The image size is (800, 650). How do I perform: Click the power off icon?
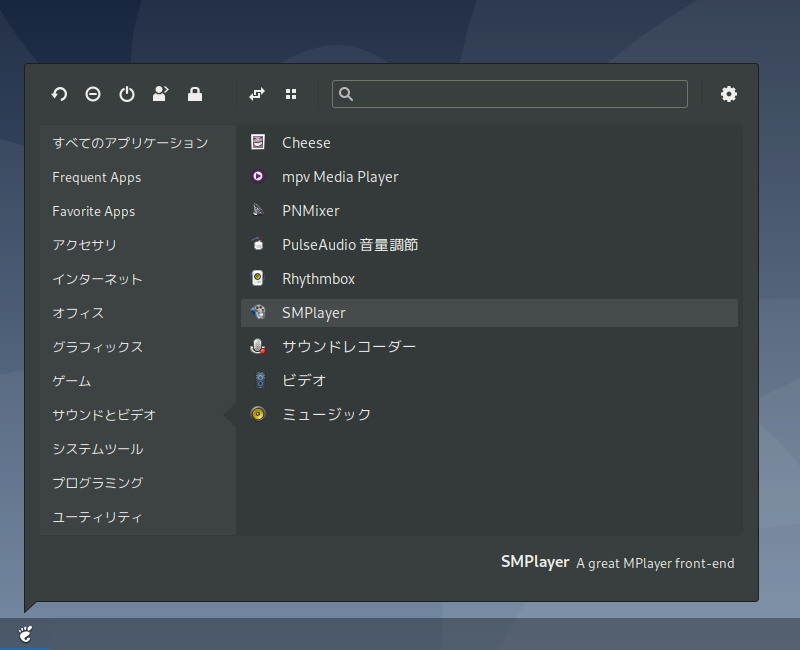(127, 94)
